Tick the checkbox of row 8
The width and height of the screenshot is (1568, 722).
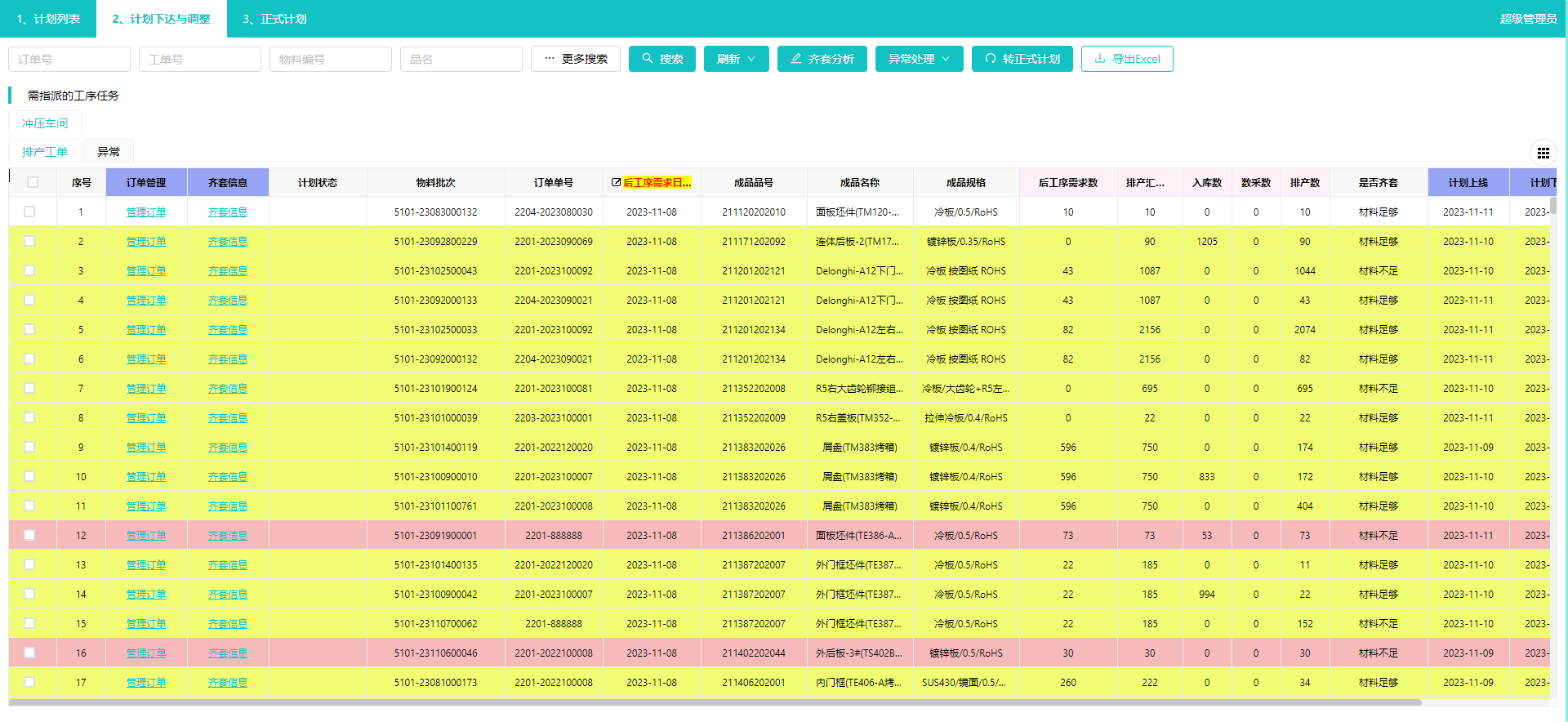click(x=29, y=417)
